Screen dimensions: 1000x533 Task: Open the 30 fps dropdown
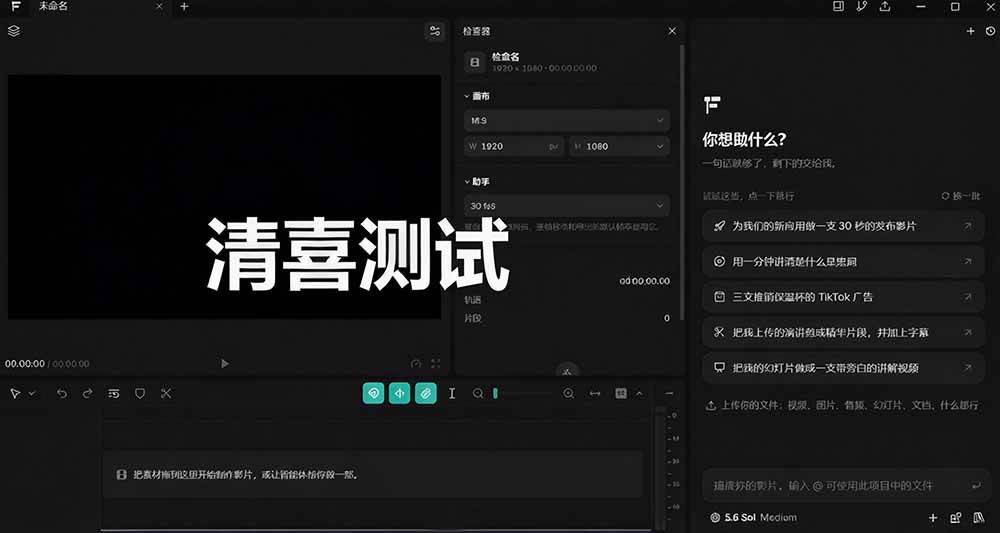[567, 206]
